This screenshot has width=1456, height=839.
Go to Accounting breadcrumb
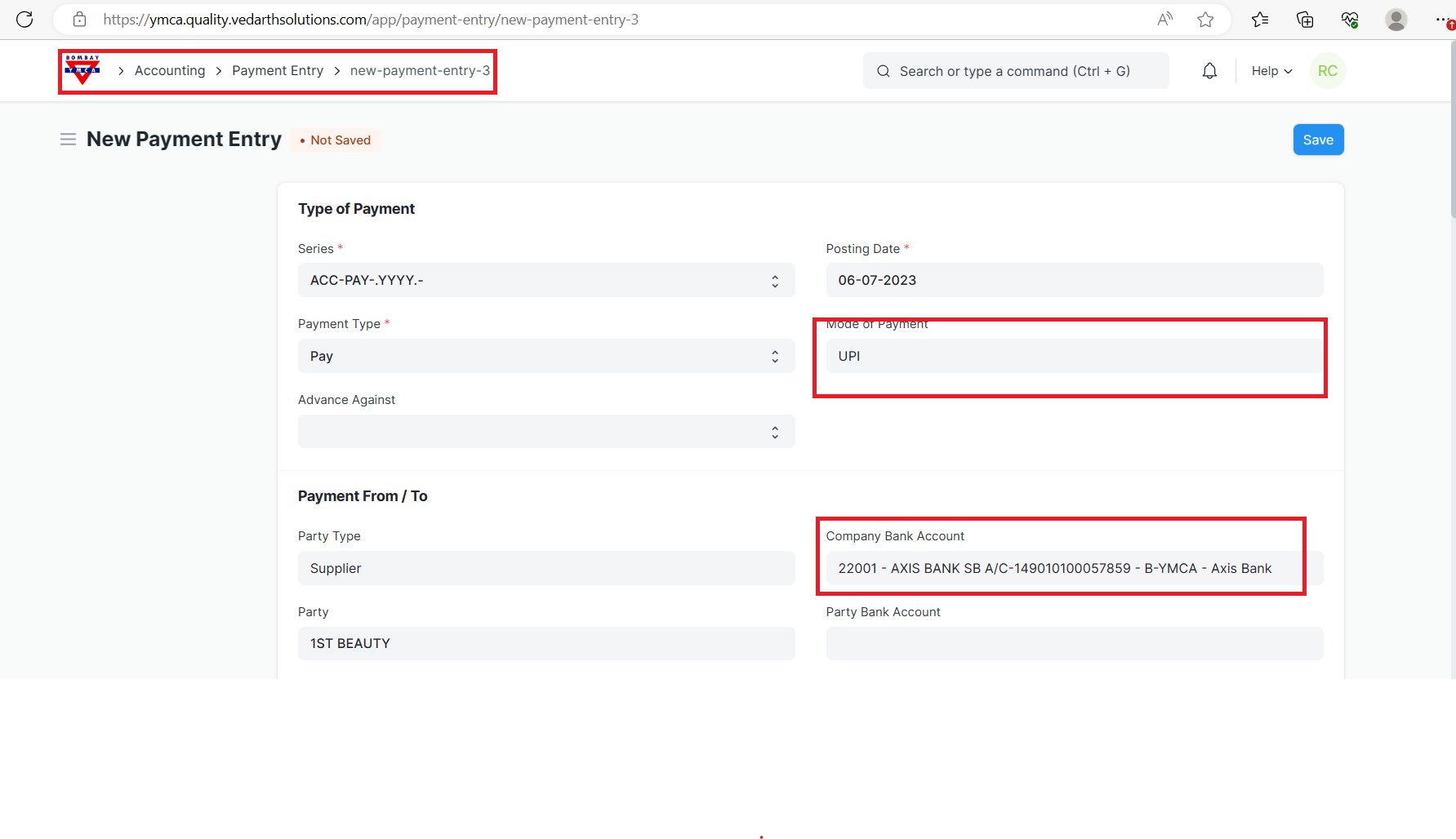(x=170, y=71)
